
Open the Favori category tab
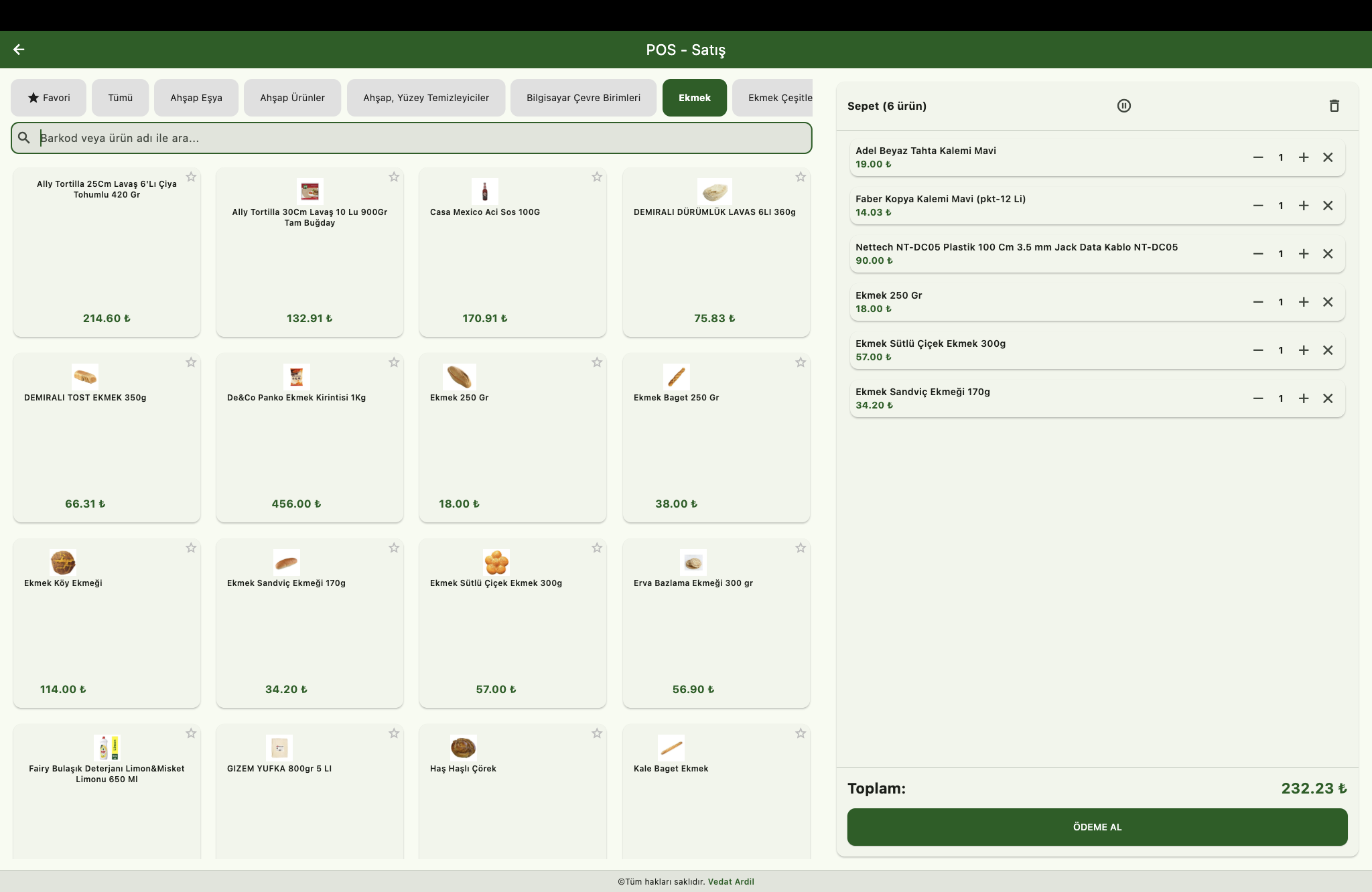pos(48,98)
